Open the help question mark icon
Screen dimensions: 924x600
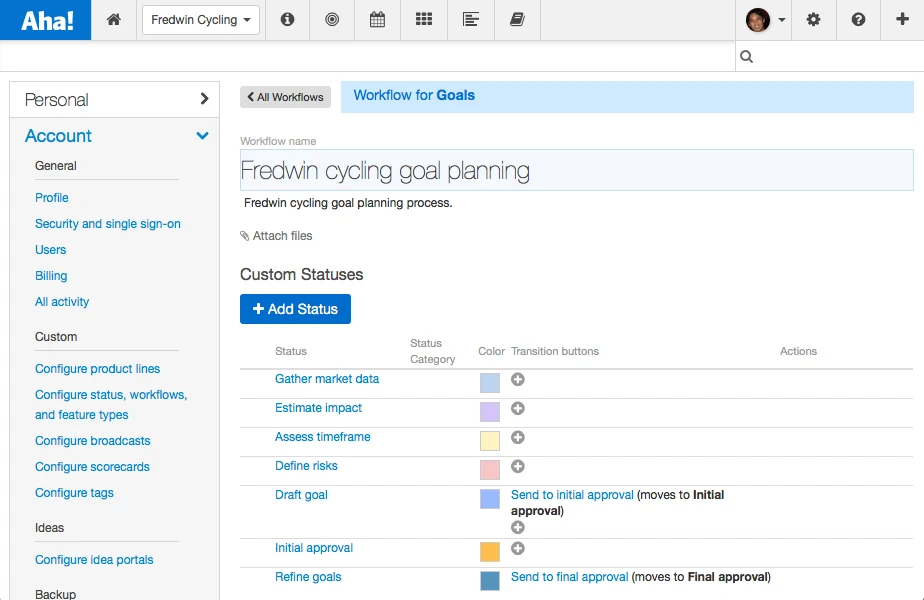[858, 19]
